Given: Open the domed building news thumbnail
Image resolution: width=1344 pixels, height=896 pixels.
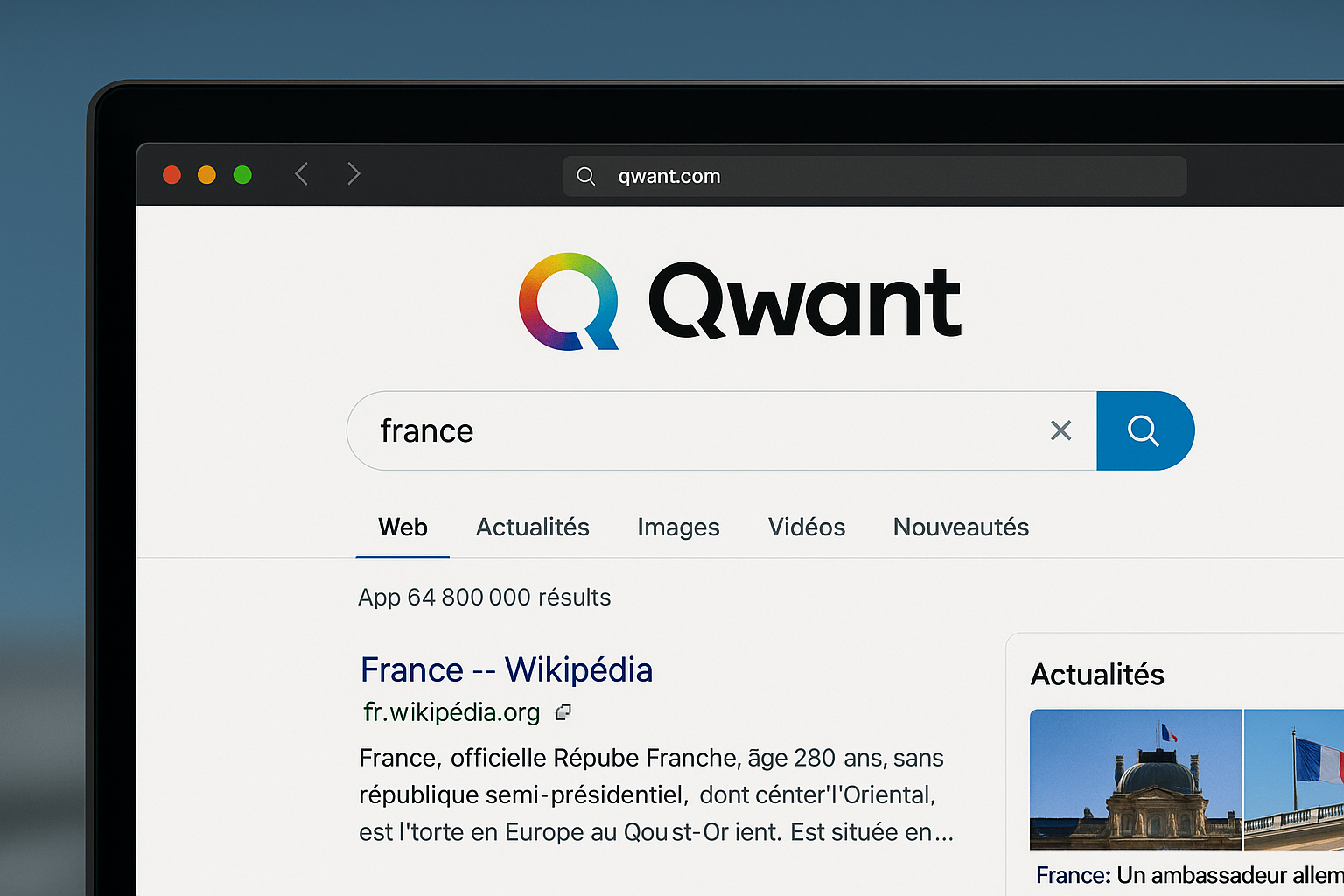Looking at the screenshot, I should 1136,780.
